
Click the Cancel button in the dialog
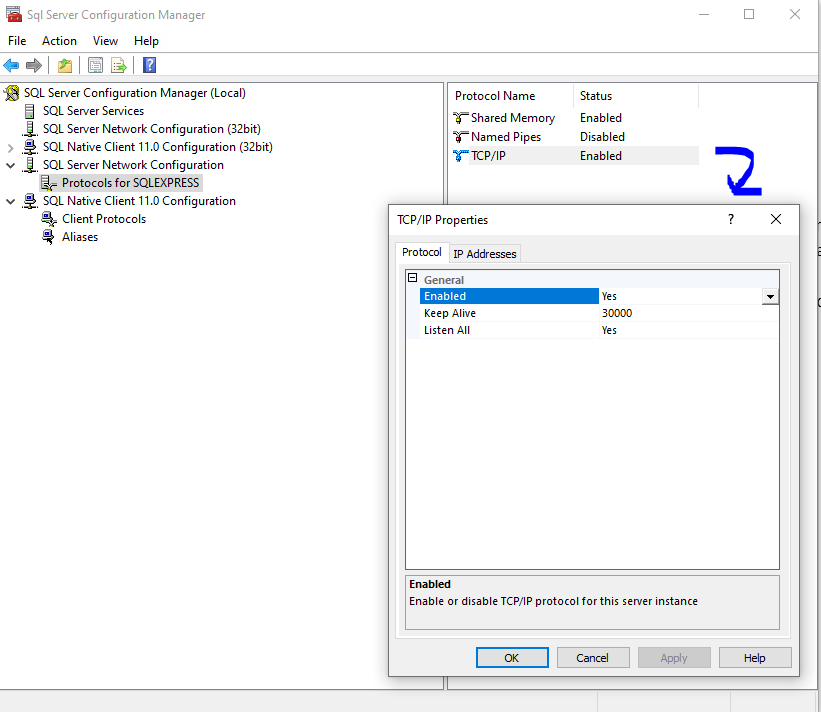tap(592, 658)
